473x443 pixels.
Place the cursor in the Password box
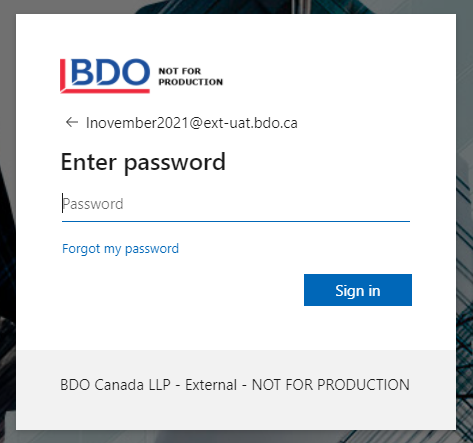click(x=236, y=204)
